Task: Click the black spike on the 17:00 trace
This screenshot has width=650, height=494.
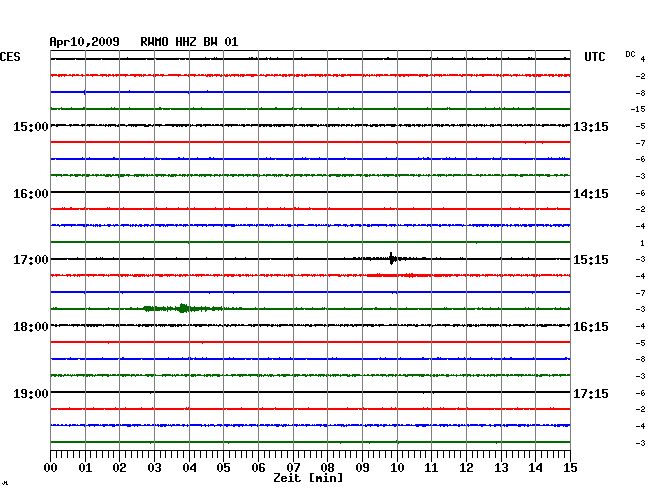Action: [391, 259]
